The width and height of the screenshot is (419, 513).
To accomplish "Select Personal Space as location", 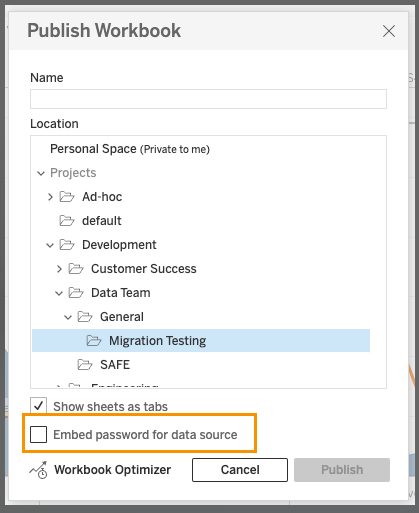I will (x=130, y=149).
